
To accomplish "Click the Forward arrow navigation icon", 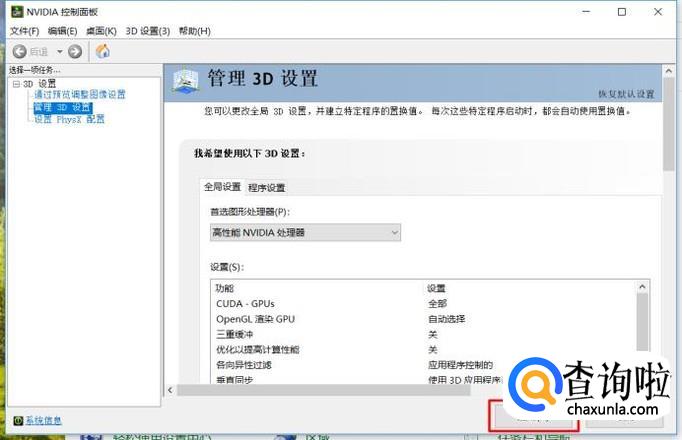I will pyautogui.click(x=74, y=51).
